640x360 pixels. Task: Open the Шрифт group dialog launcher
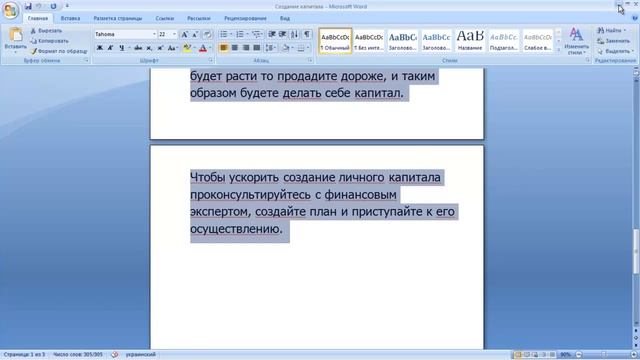[x=211, y=60]
